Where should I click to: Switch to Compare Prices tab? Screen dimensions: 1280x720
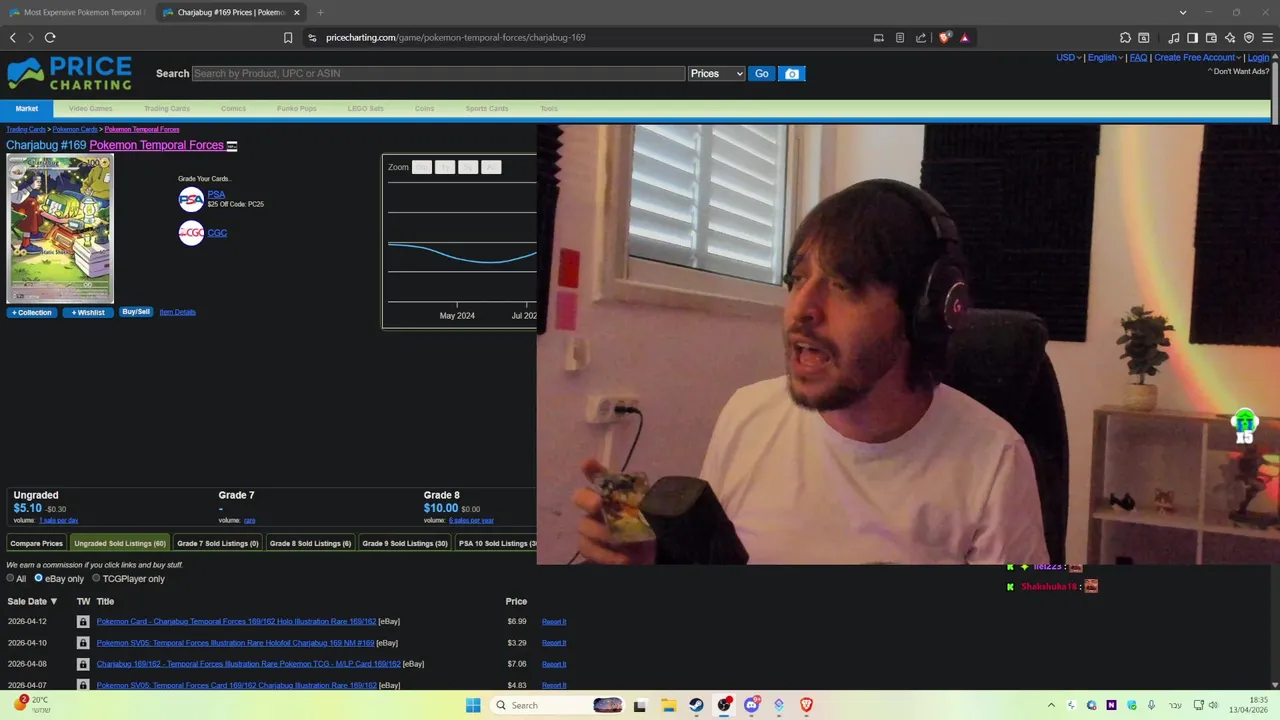pyautogui.click(x=36, y=543)
